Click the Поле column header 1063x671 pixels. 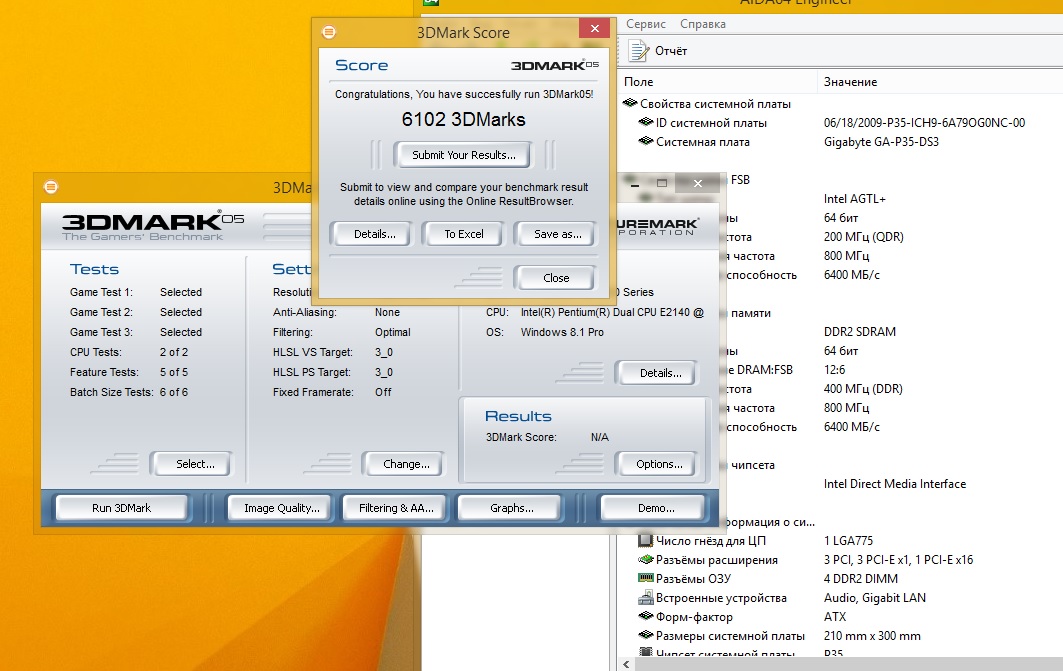click(639, 82)
